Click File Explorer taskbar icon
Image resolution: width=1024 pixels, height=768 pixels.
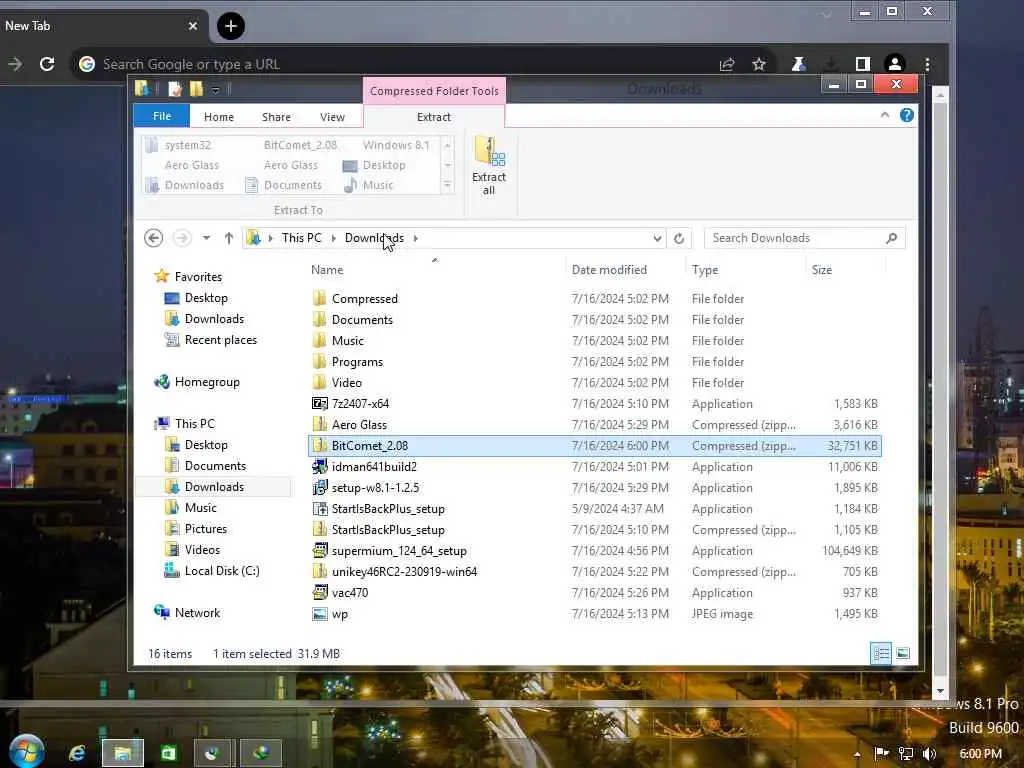122,754
